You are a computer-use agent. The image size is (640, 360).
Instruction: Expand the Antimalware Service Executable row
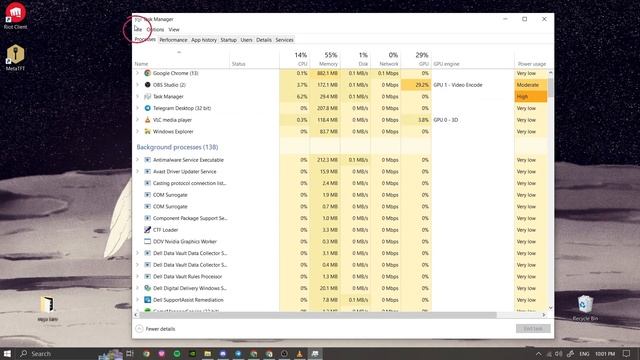pos(138,160)
